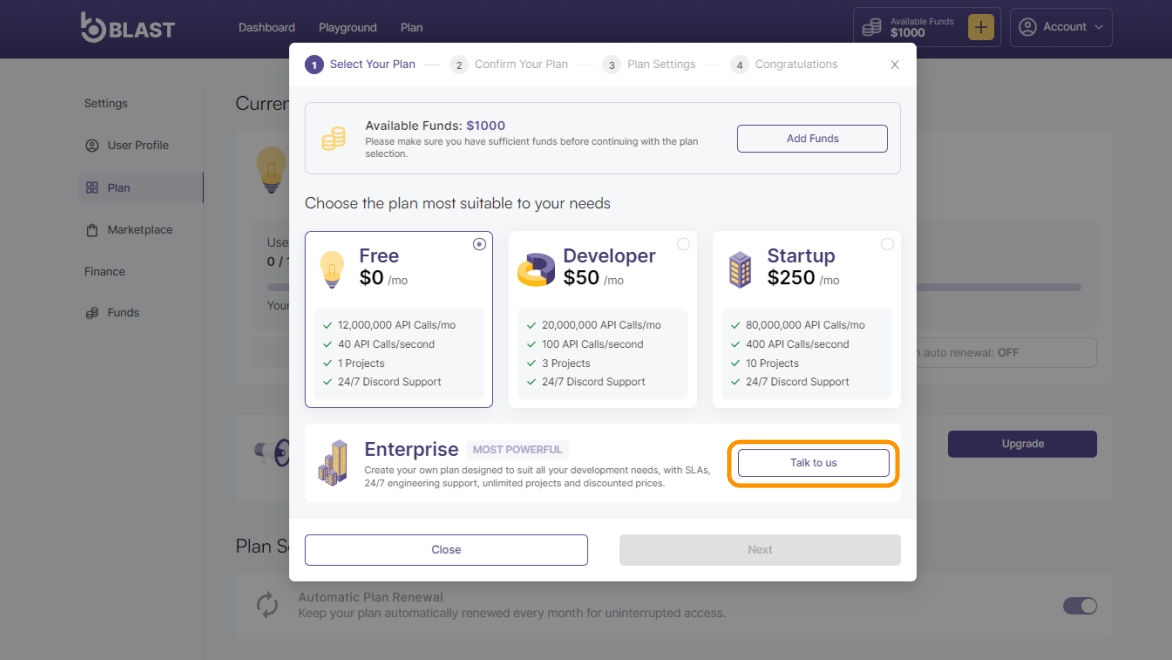Click the Marketplace bag icon
Screen dimensions: 1172x660
pyautogui.click(x=92, y=230)
